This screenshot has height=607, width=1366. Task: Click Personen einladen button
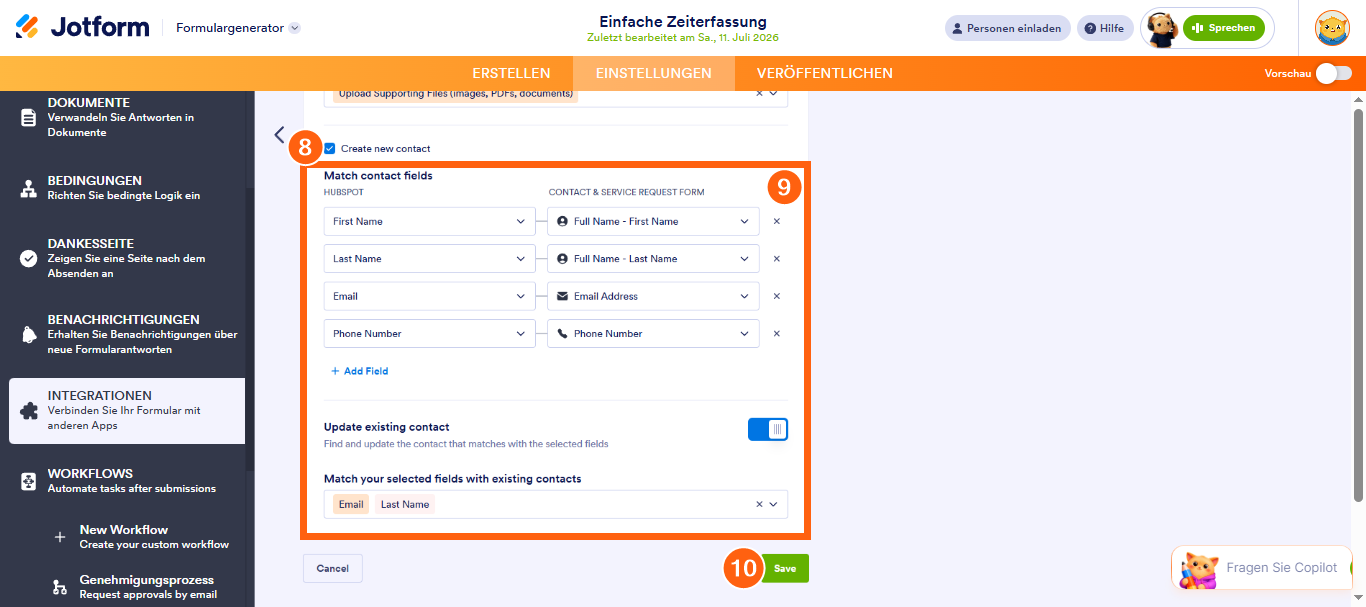pyautogui.click(x=1008, y=28)
